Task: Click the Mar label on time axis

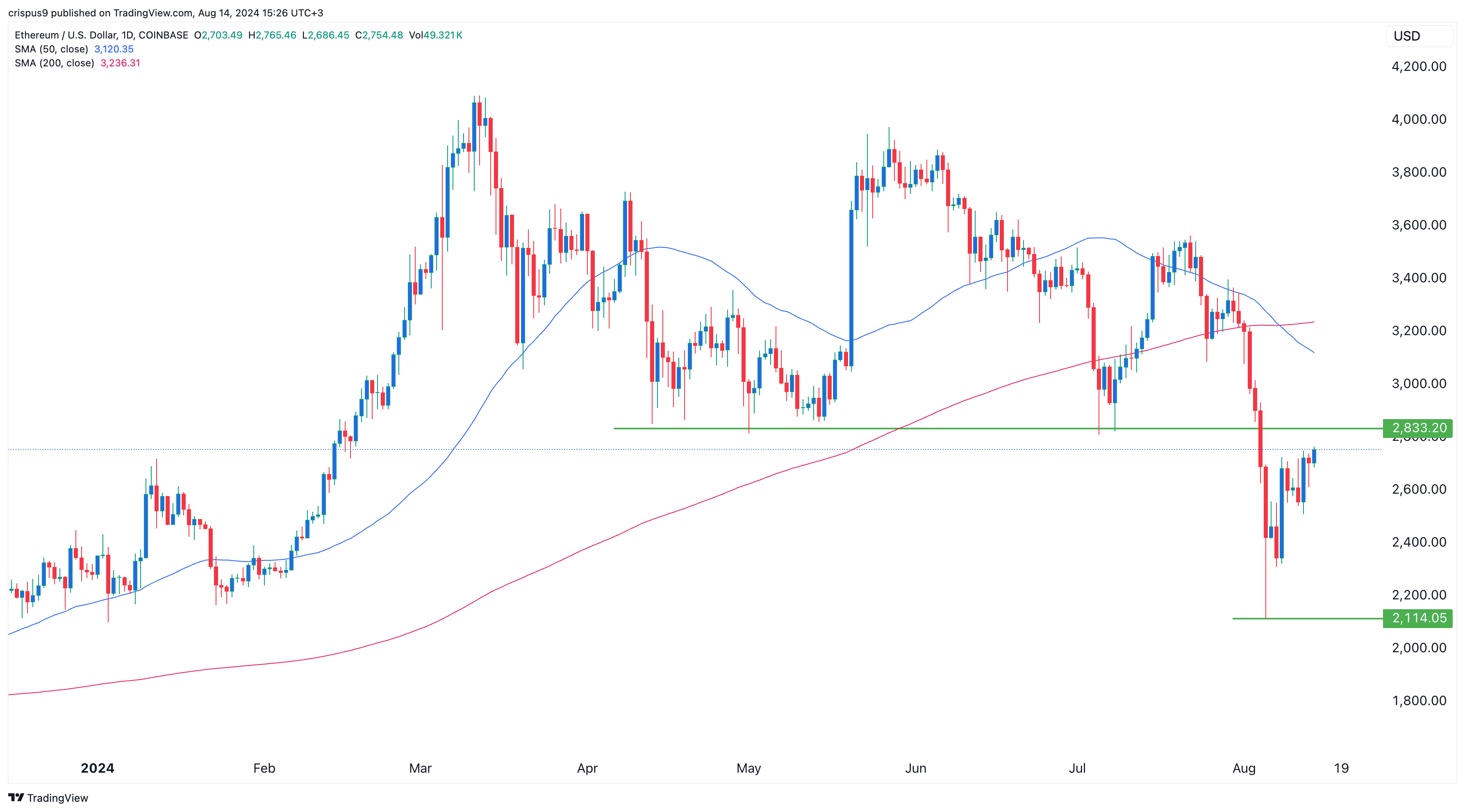Action: click(420, 768)
